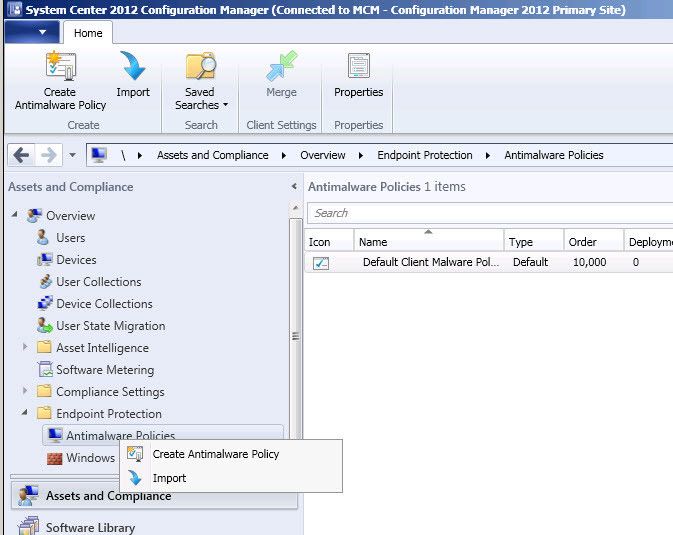This screenshot has width=673, height=535.
Task: Open Software Library workspace
Action: coord(91,527)
